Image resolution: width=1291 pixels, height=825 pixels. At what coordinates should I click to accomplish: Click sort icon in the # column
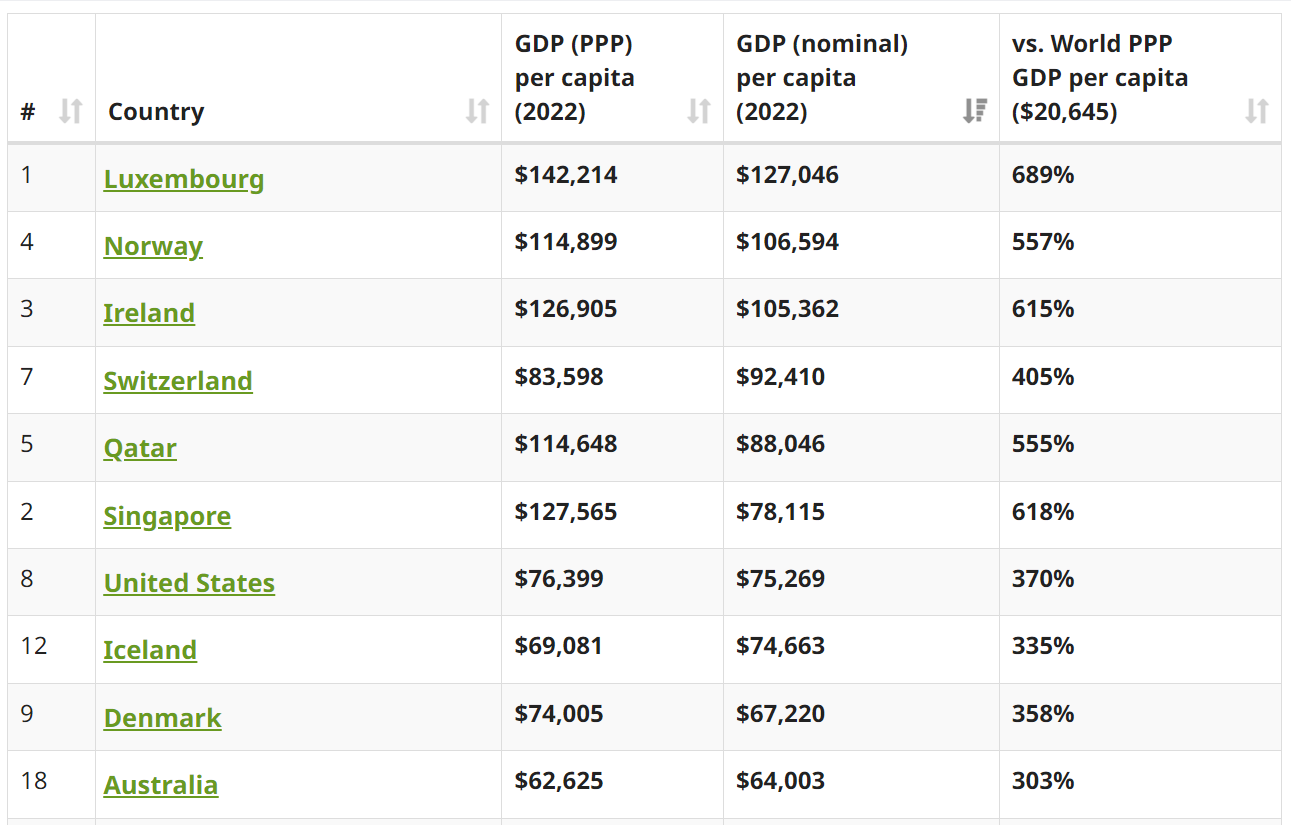click(x=70, y=111)
